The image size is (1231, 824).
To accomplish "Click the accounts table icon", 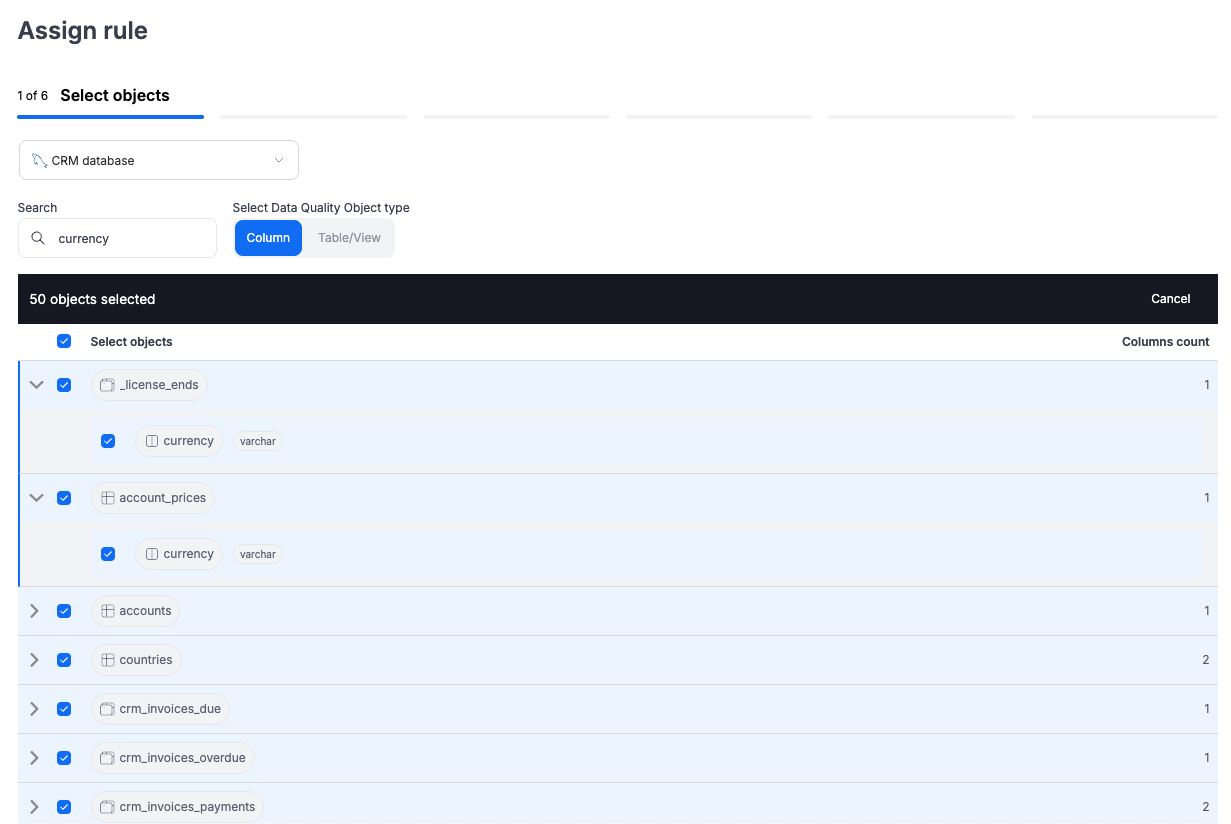I will point(108,611).
